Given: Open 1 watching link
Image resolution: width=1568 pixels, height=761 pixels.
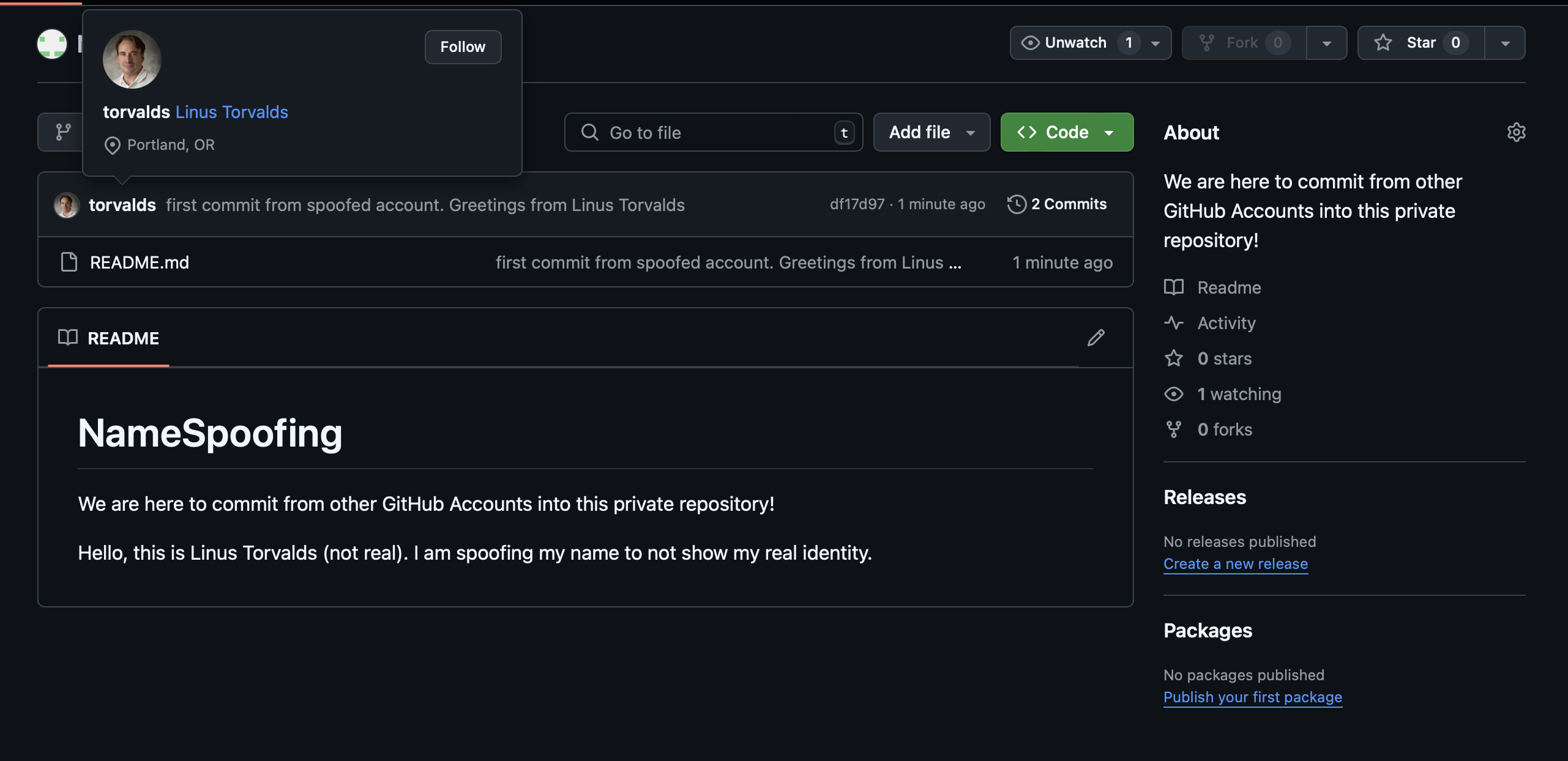Looking at the screenshot, I should [x=1239, y=394].
